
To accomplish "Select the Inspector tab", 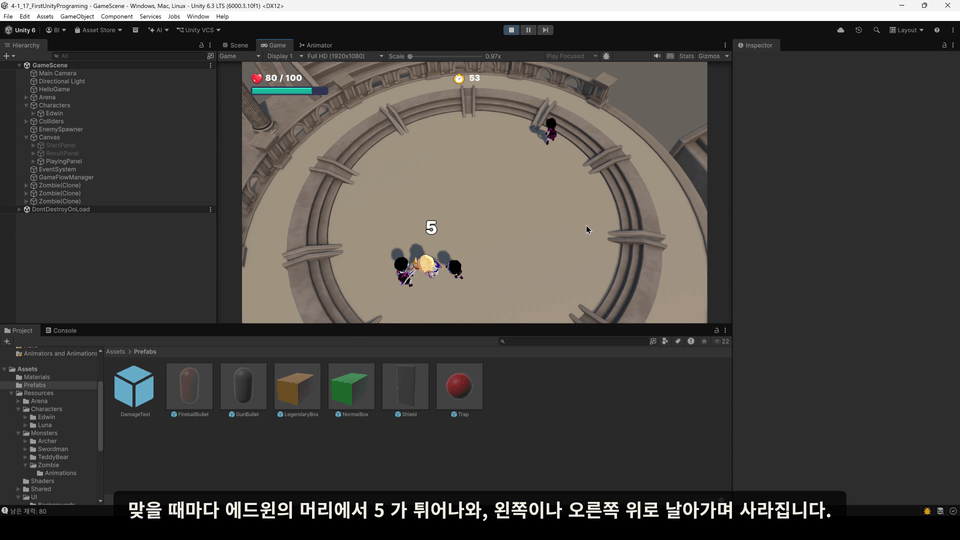I will click(756, 45).
